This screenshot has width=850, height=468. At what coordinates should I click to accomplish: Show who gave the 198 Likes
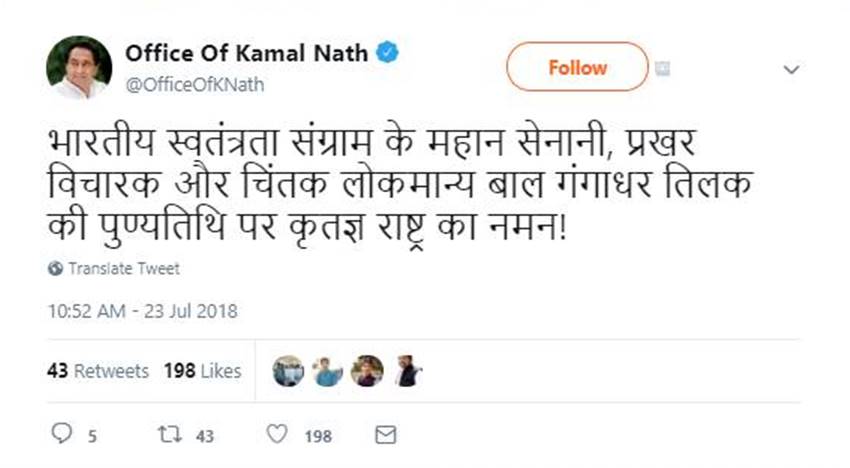tap(203, 371)
